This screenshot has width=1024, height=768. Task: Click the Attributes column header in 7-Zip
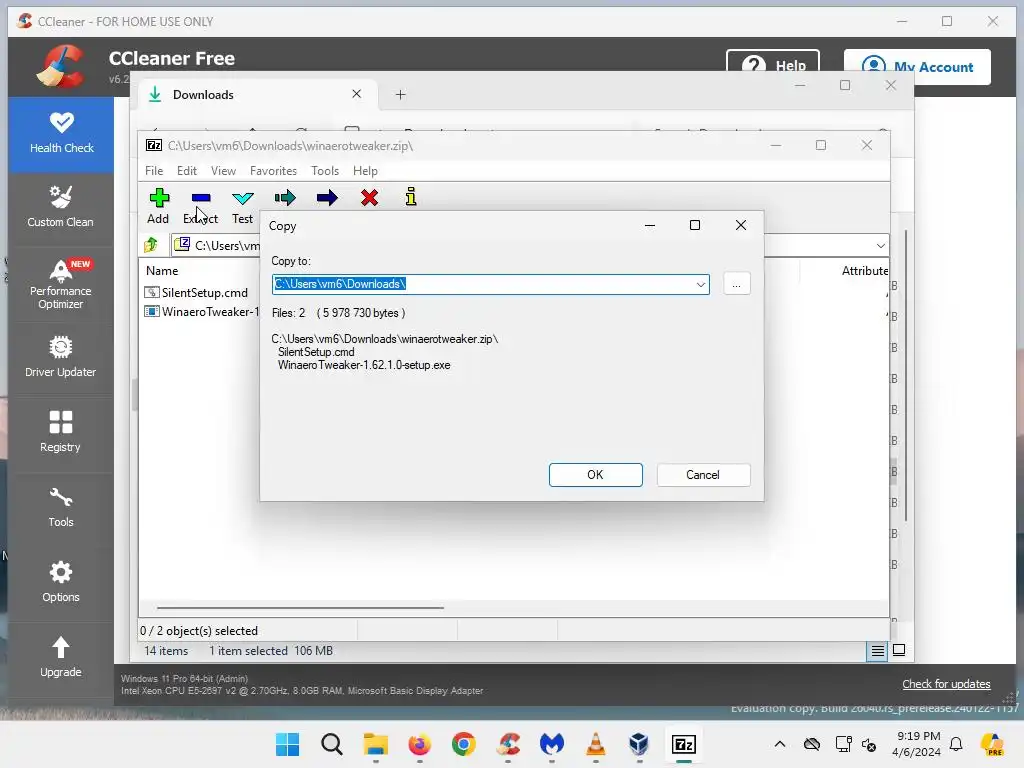[865, 270]
